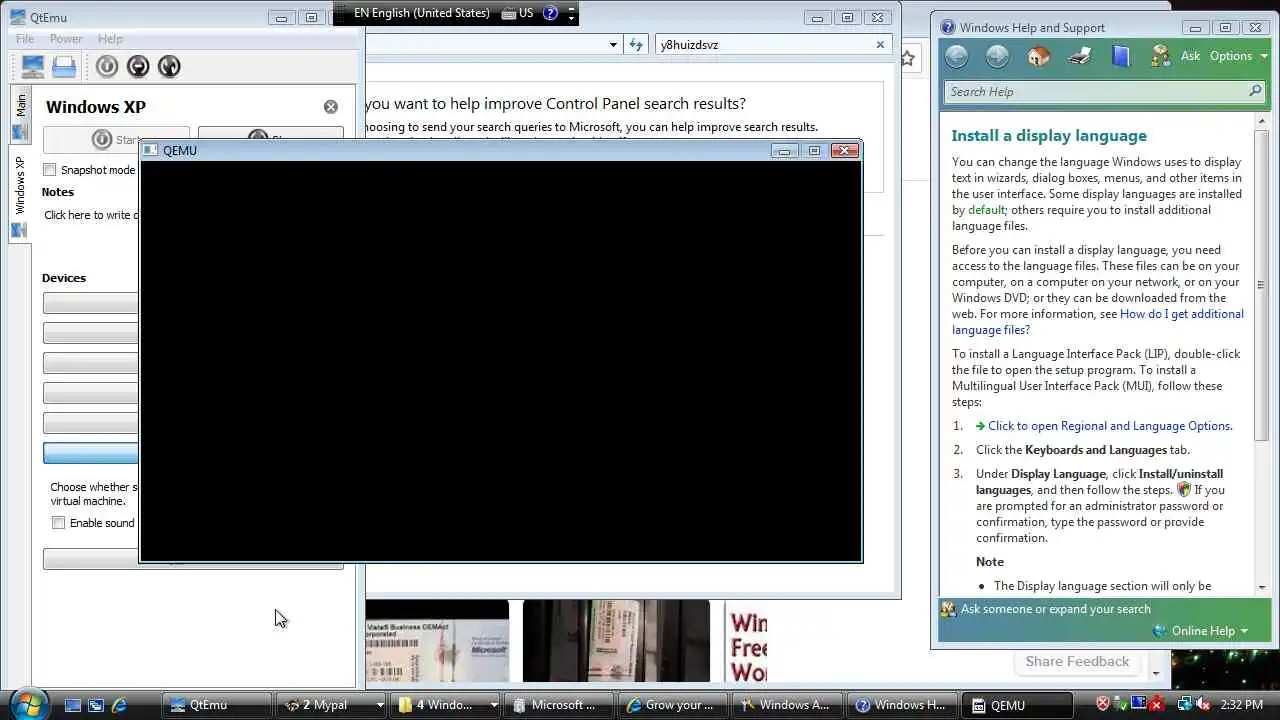Image resolution: width=1280 pixels, height=720 pixels.
Task: Click the red security shield tray icon
Action: point(1103,704)
